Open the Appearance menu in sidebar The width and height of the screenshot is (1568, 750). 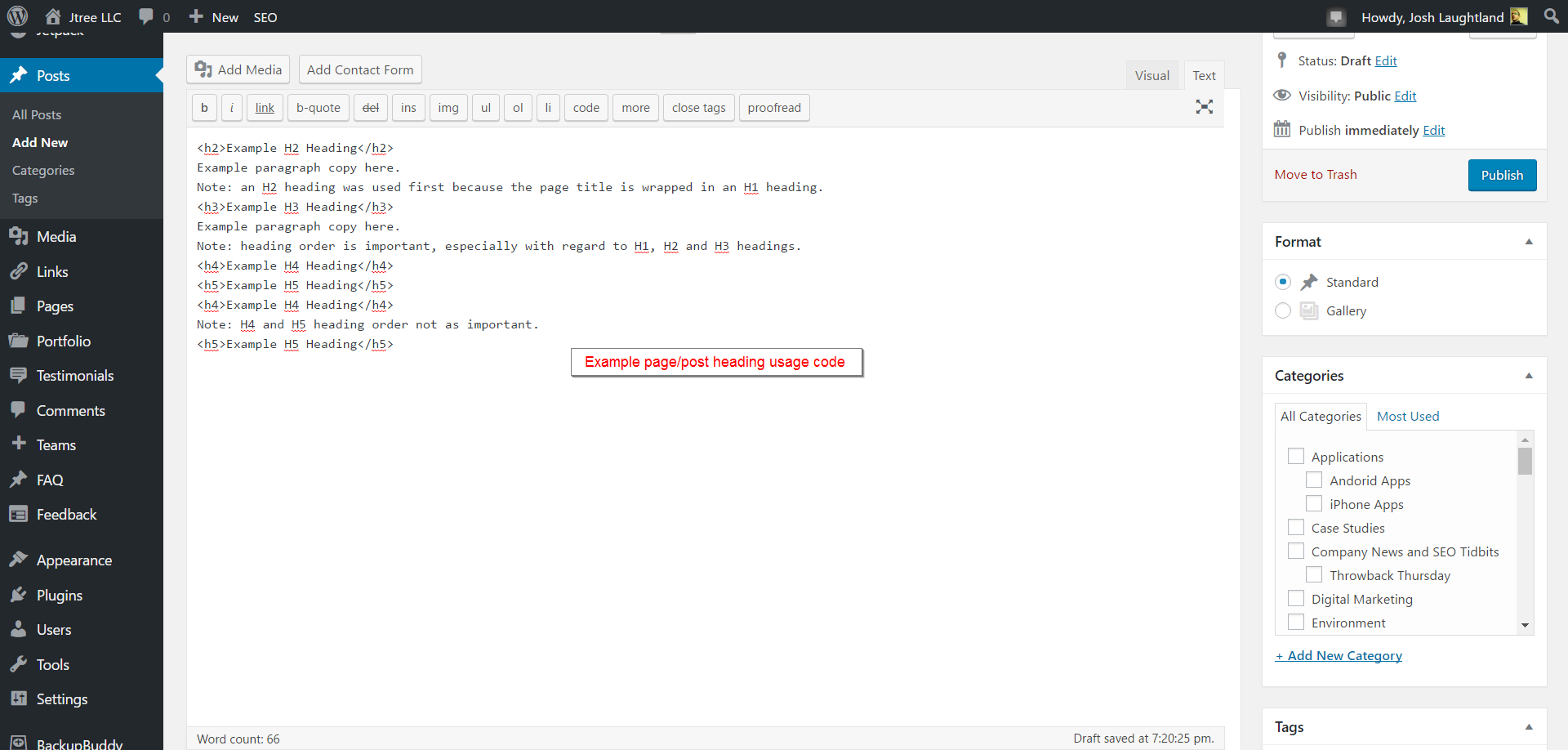coord(73,560)
